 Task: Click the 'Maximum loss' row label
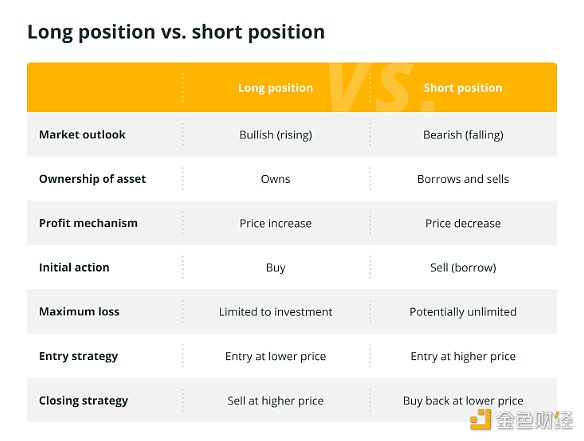coord(79,311)
